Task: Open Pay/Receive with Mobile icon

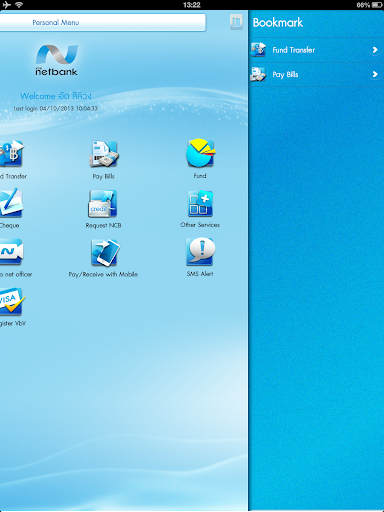Action: point(105,253)
